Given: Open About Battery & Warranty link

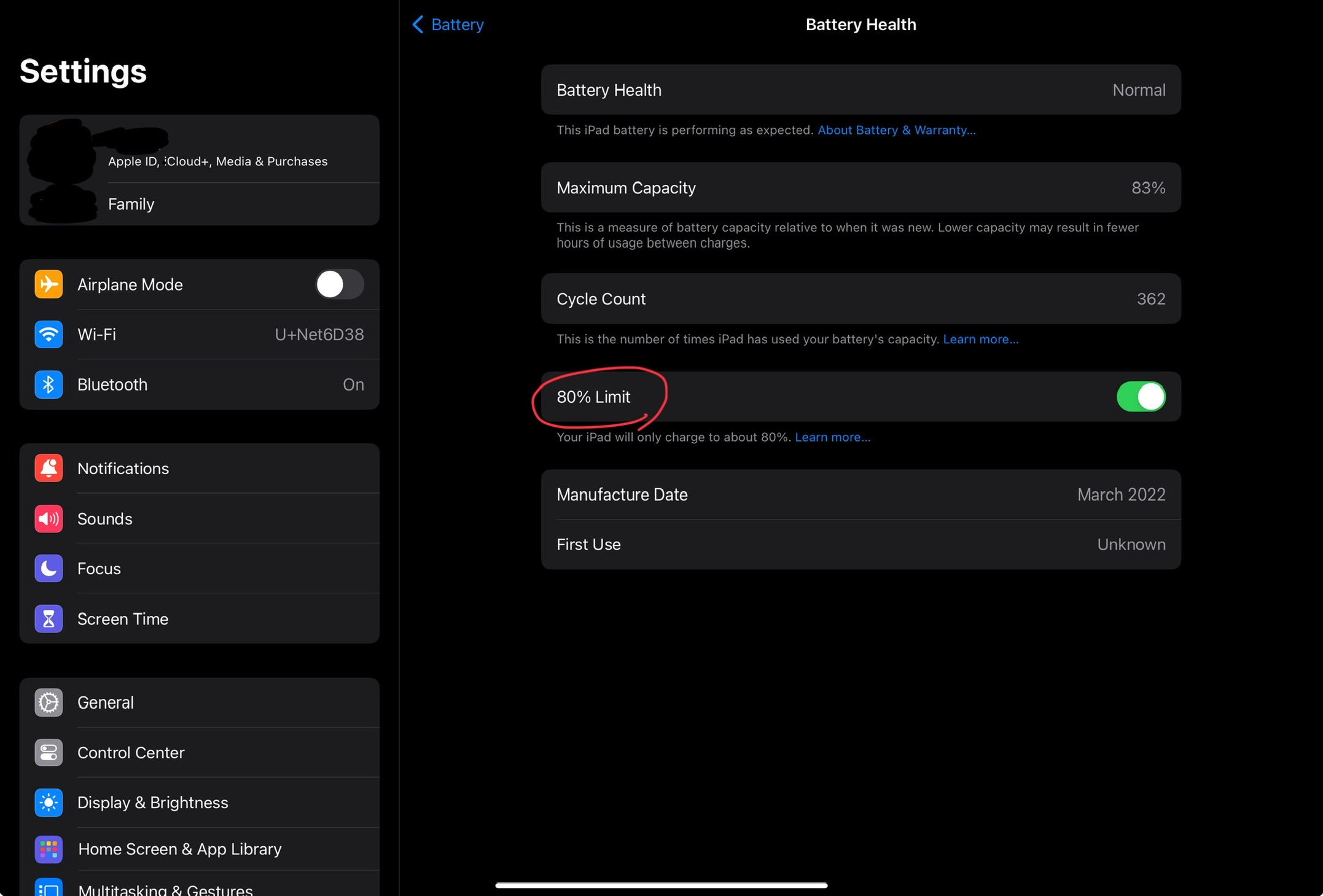Looking at the screenshot, I should [x=896, y=130].
